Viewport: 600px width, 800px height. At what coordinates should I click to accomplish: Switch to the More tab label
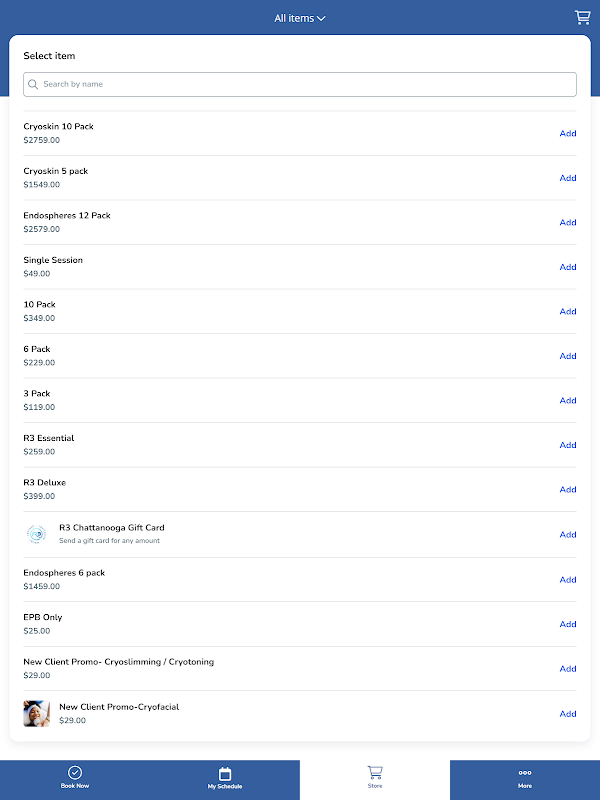click(x=525, y=786)
